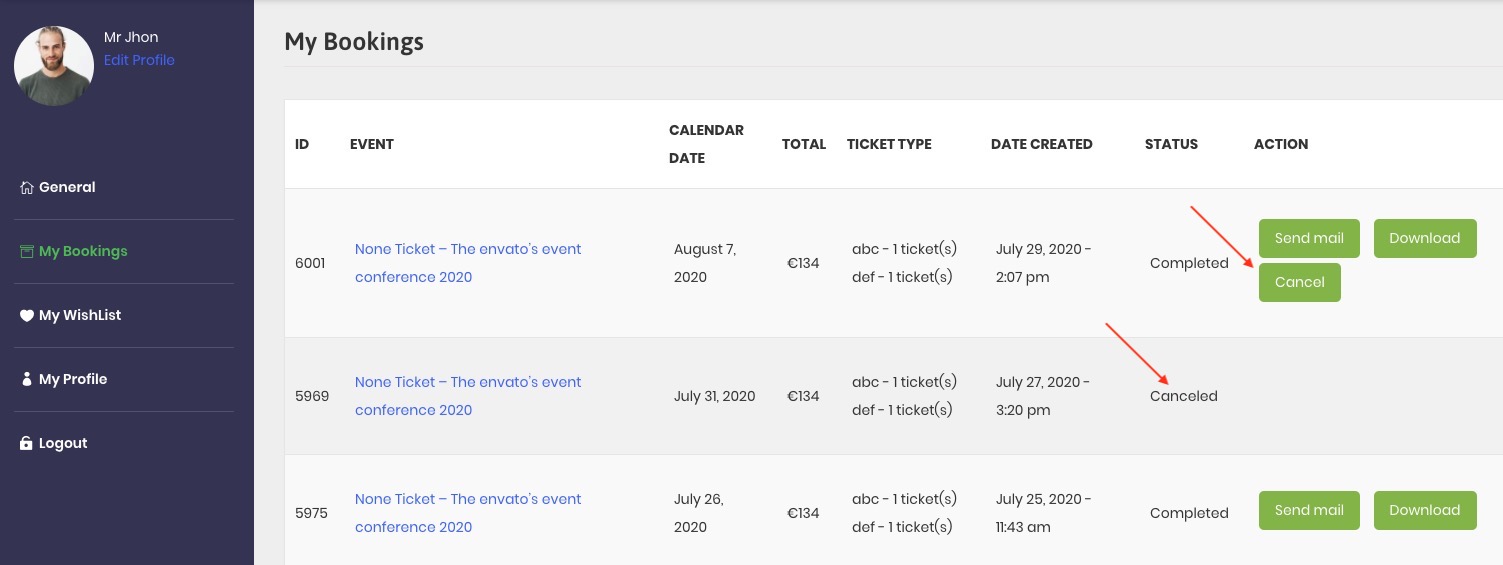
Task: Open event link for canceled booking 5969
Action: [468, 396]
